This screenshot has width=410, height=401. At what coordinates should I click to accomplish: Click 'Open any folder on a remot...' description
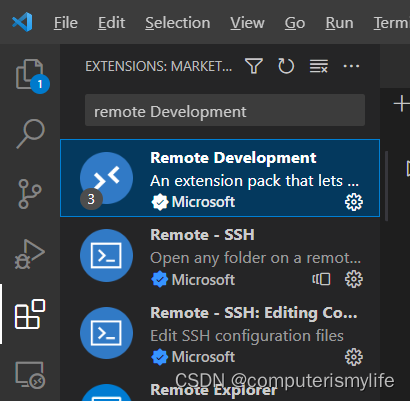[x=255, y=258]
